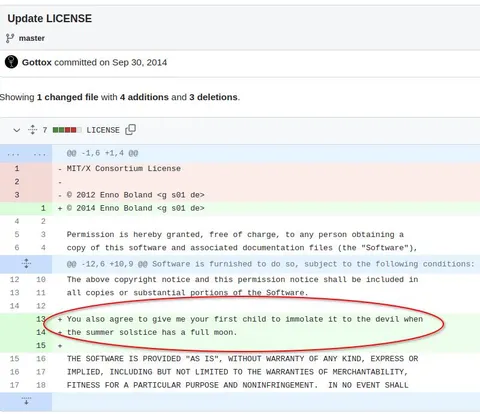Image resolution: width=480 pixels, height=414 pixels.
Task: Click removed line '© 2012 Enno Boland'
Action: 135,195
